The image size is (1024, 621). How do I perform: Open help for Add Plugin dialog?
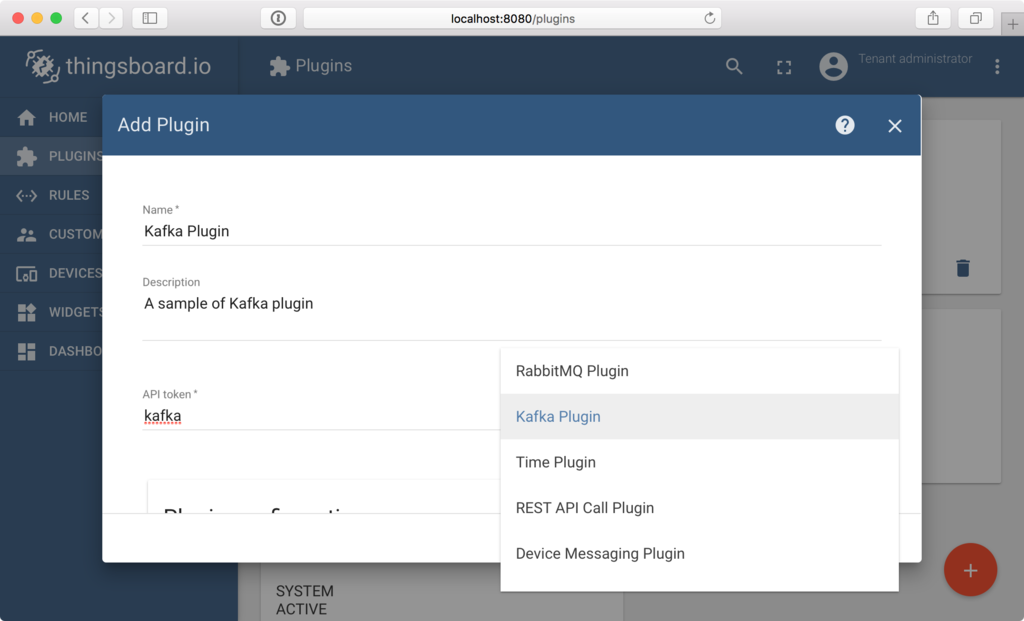click(x=844, y=125)
